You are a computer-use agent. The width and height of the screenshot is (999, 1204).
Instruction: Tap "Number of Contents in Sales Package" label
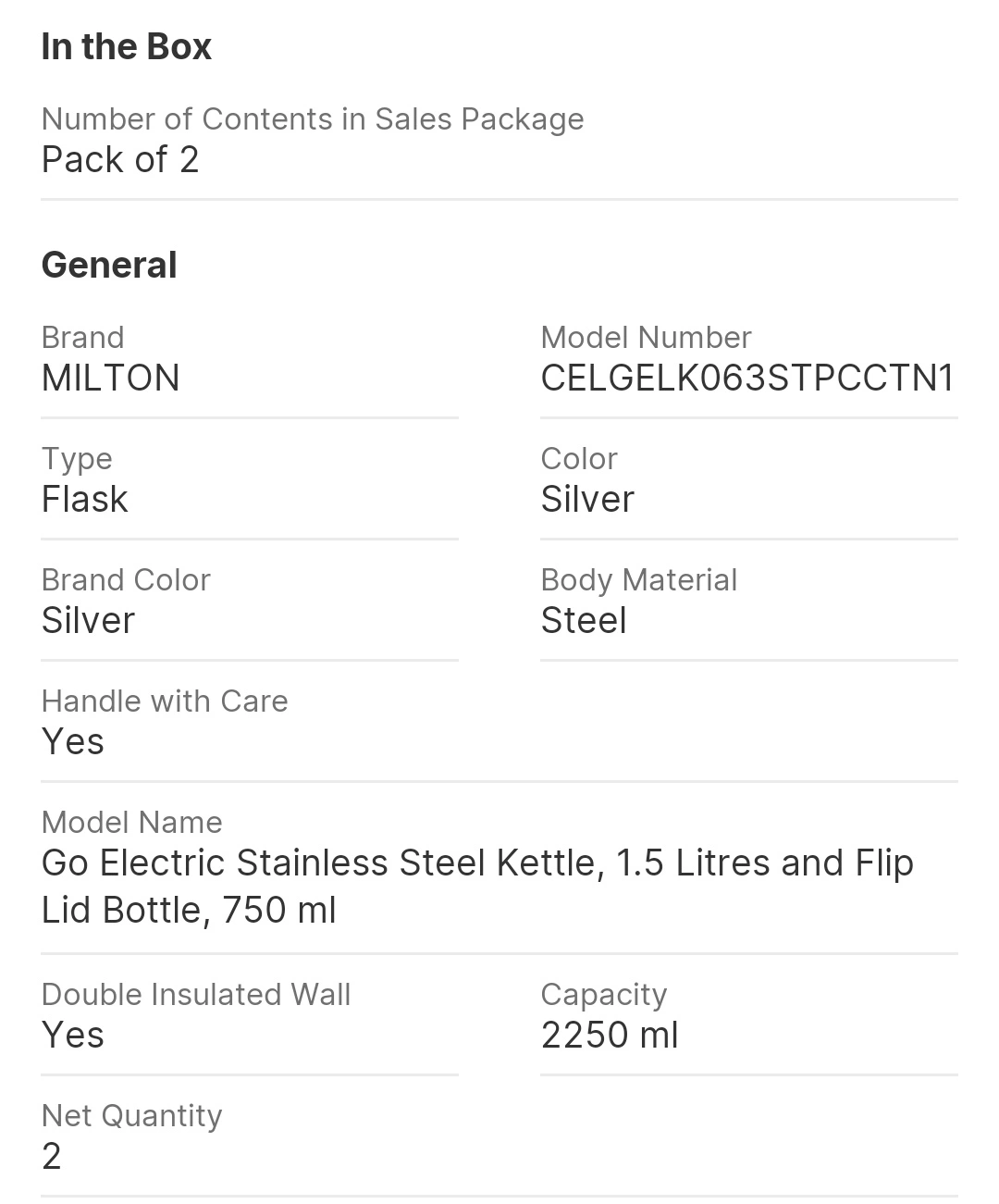tap(313, 119)
